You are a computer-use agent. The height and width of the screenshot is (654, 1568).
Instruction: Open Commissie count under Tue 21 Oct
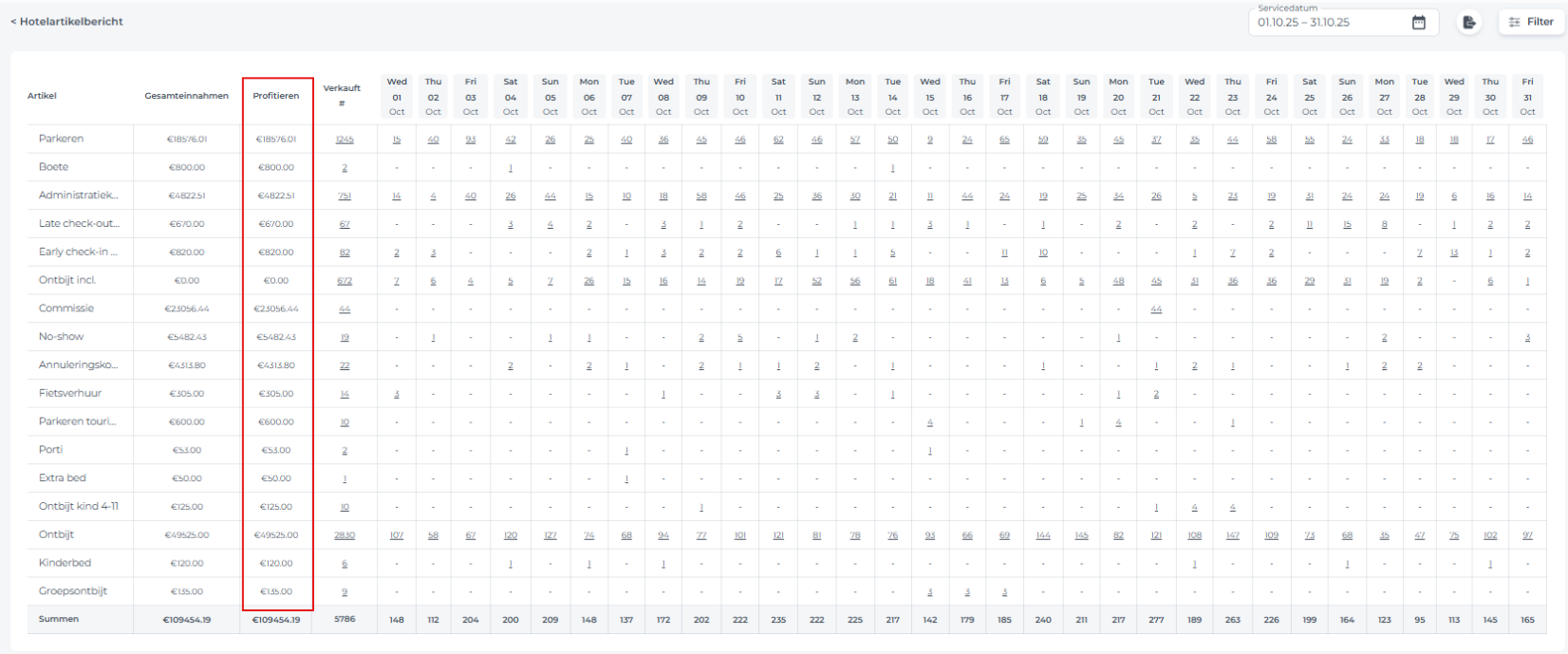(x=1156, y=309)
